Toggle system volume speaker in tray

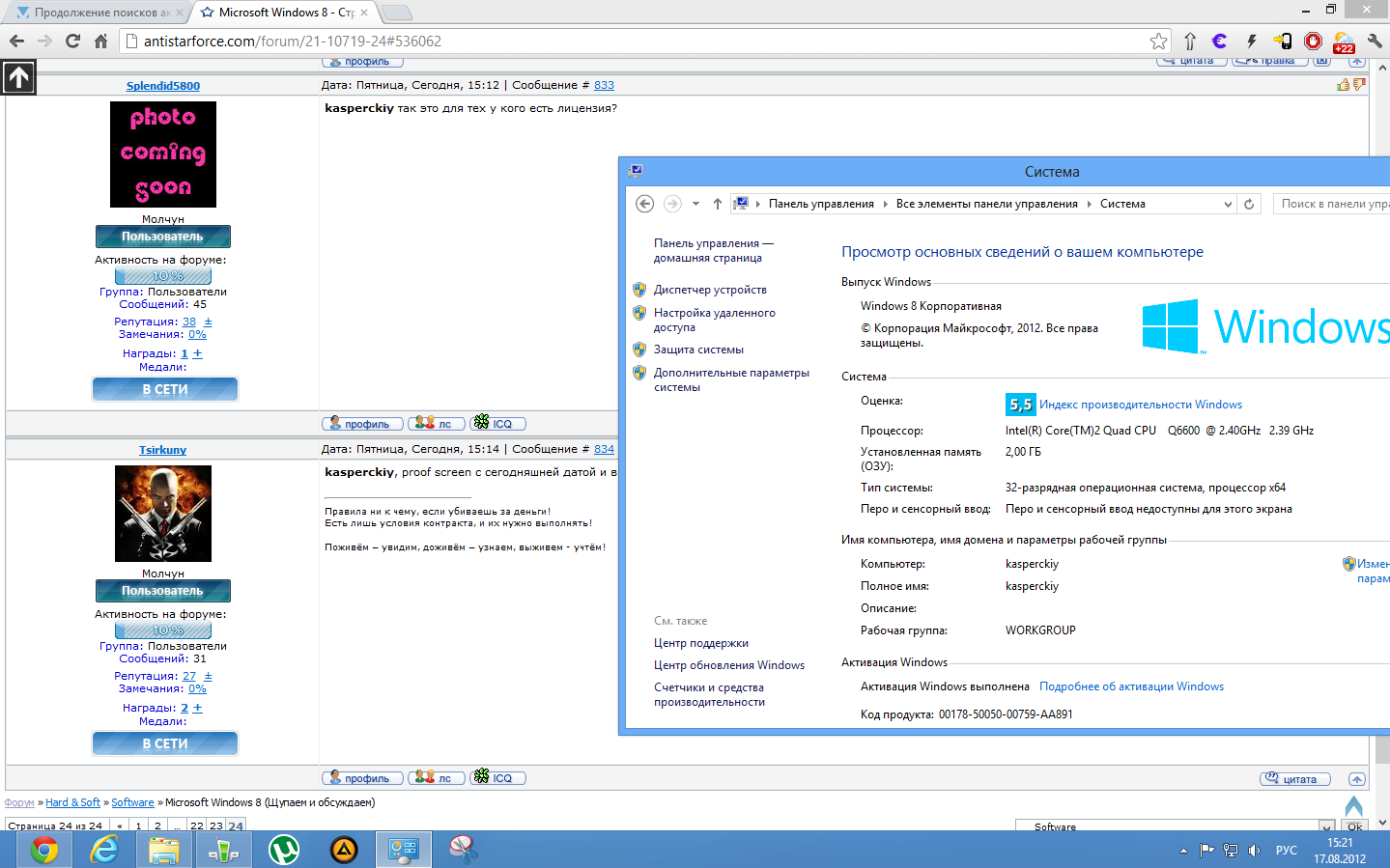tap(1254, 851)
